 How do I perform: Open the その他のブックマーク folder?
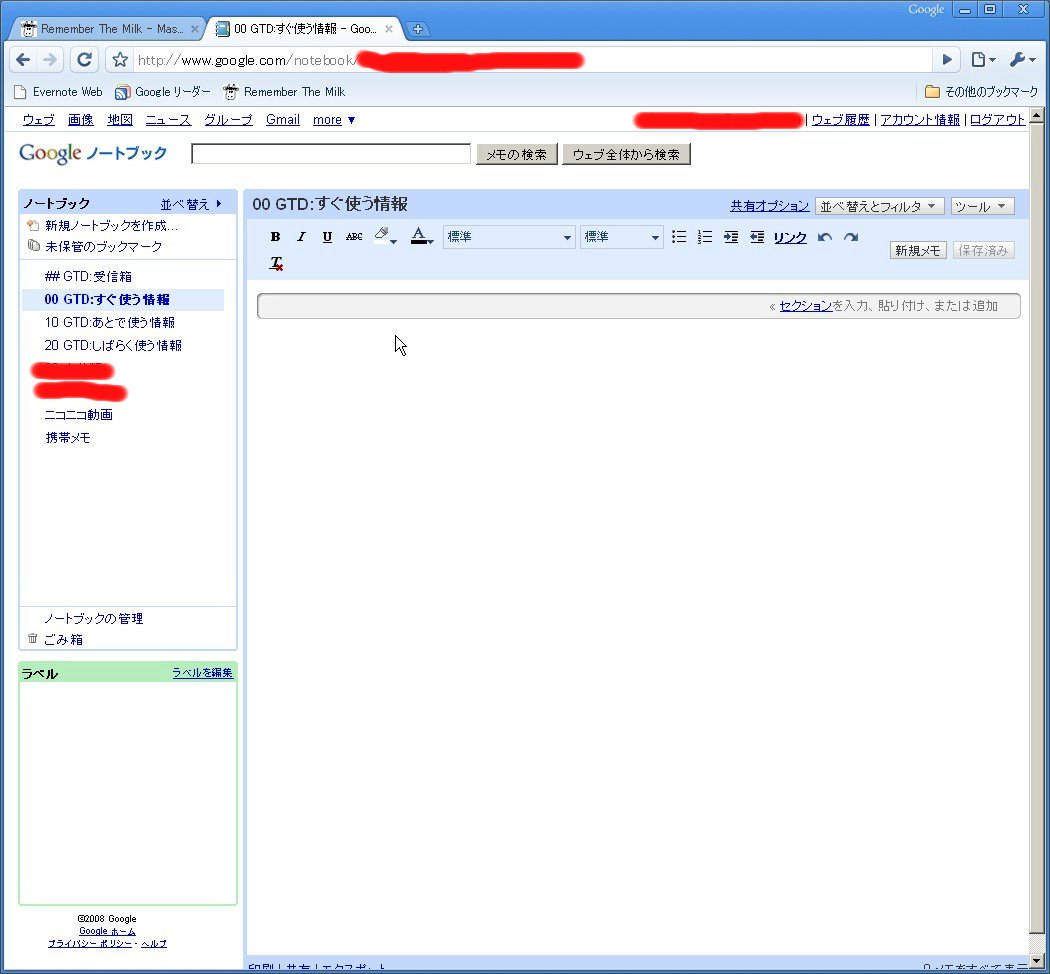pos(981,92)
